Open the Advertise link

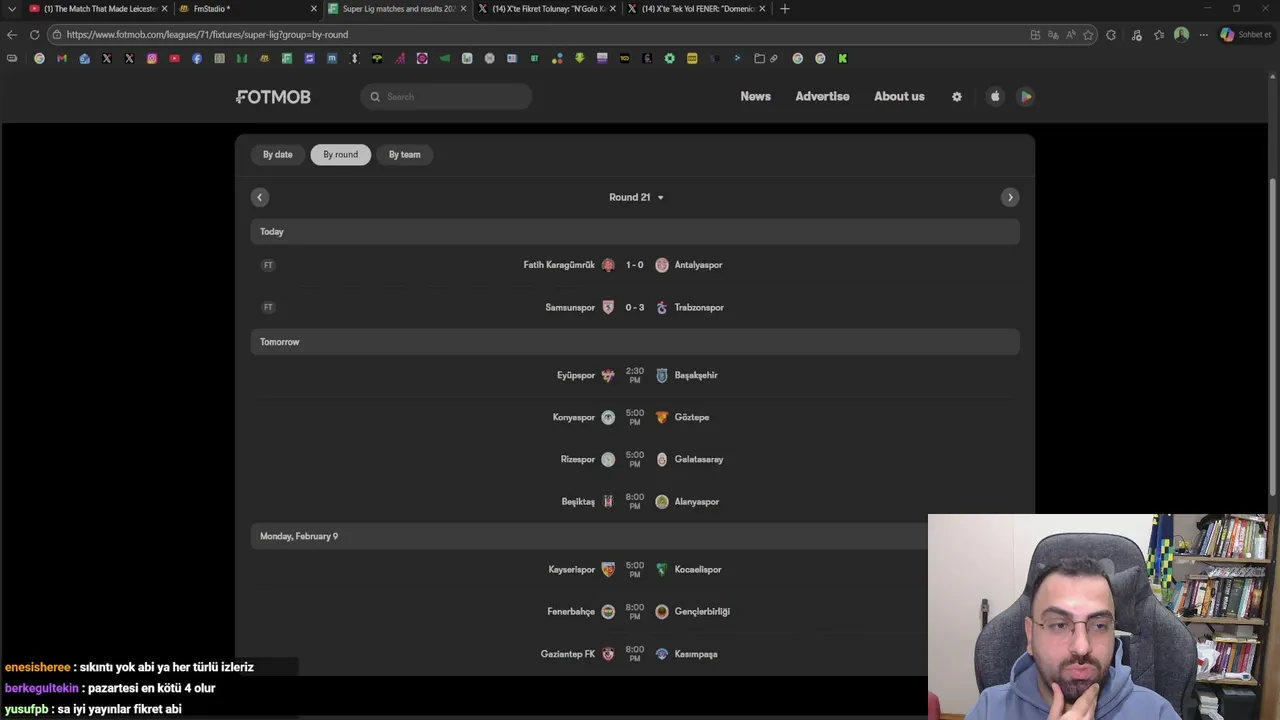(822, 97)
